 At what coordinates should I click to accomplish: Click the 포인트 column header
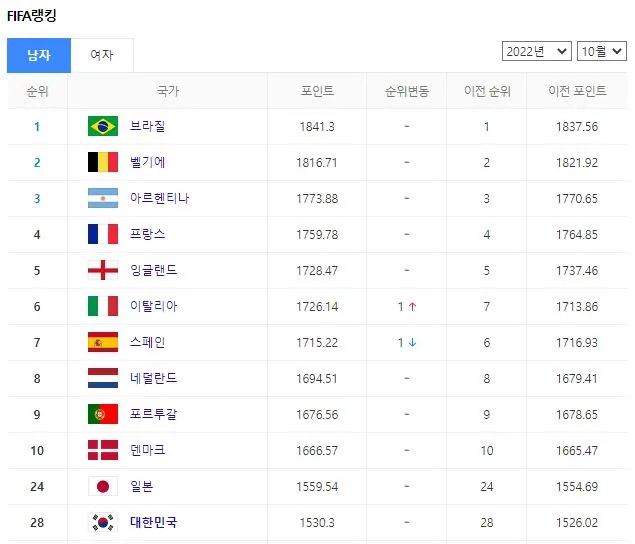pyautogui.click(x=317, y=91)
